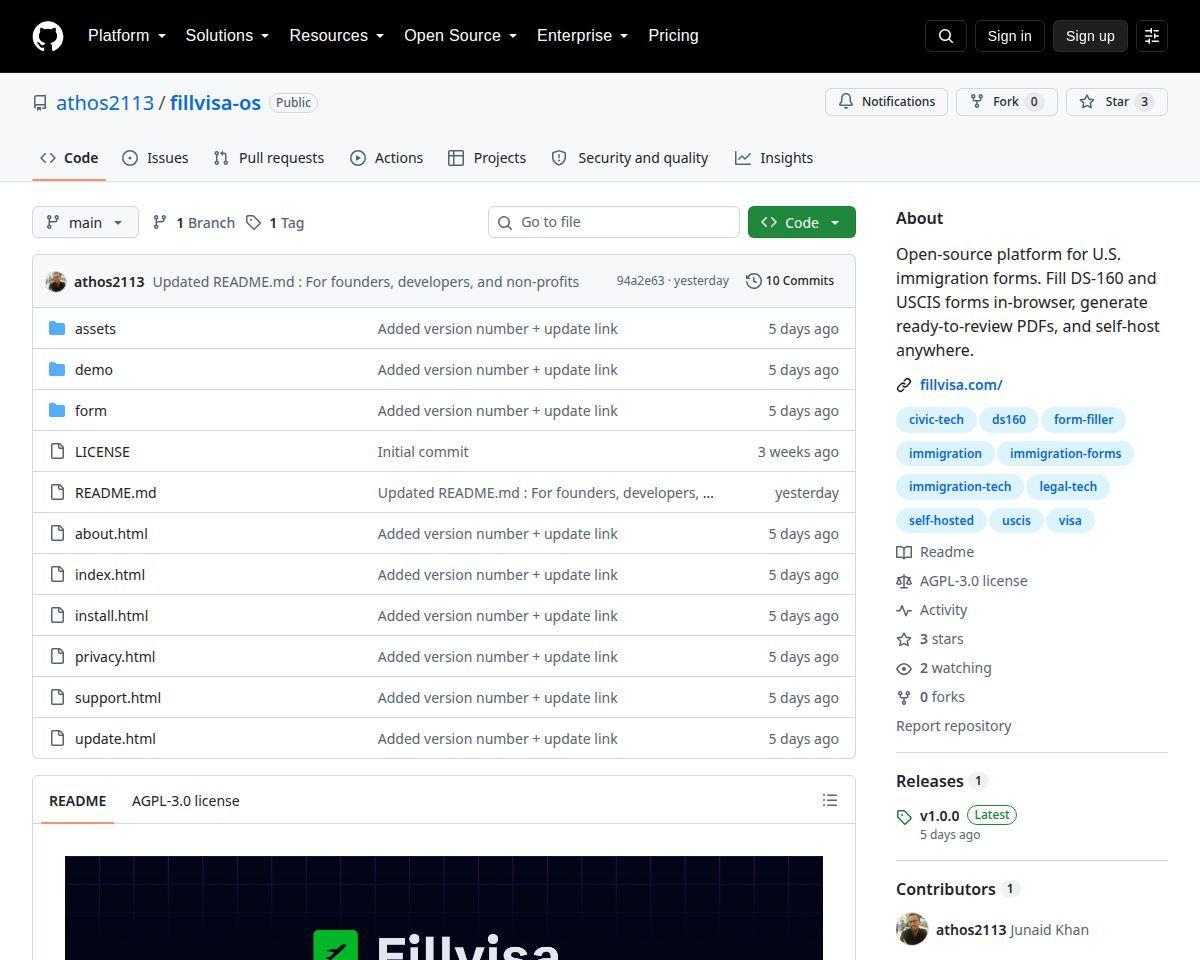This screenshot has height=960, width=1200.
Task: Expand the Solutions menu
Action: coord(228,36)
